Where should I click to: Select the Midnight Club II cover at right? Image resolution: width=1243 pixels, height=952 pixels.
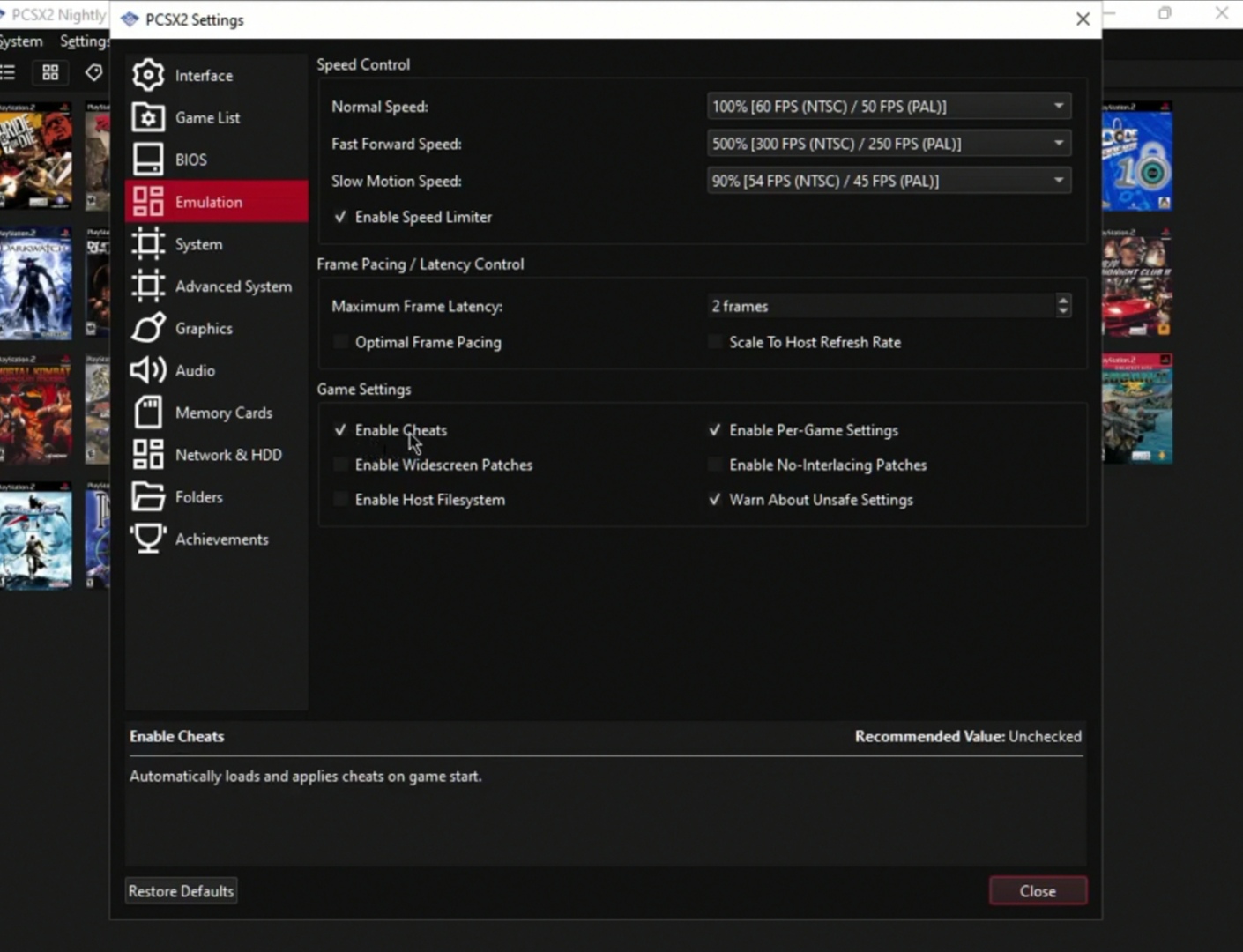click(x=1137, y=283)
